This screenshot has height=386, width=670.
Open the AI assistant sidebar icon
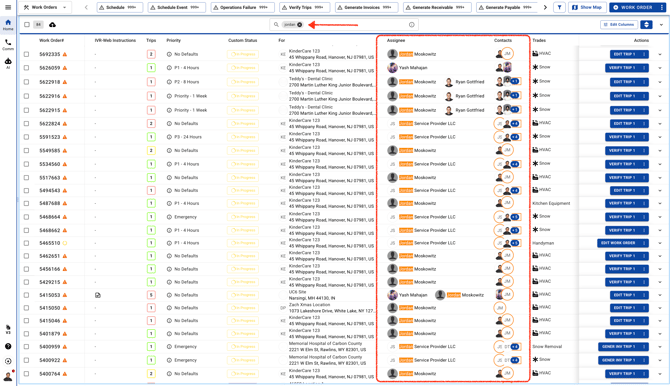(8, 63)
